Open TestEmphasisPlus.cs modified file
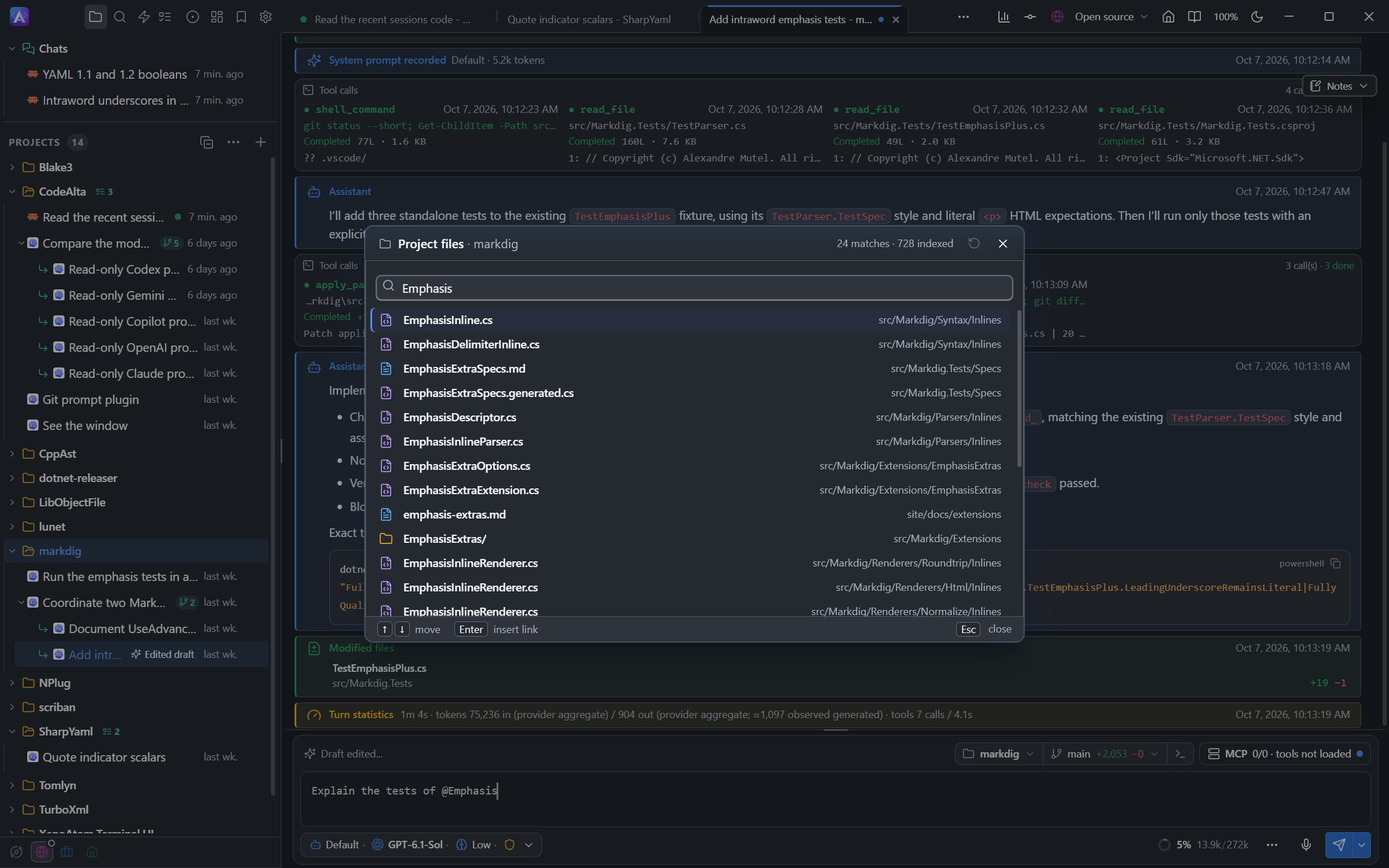The image size is (1389, 868). (379, 668)
